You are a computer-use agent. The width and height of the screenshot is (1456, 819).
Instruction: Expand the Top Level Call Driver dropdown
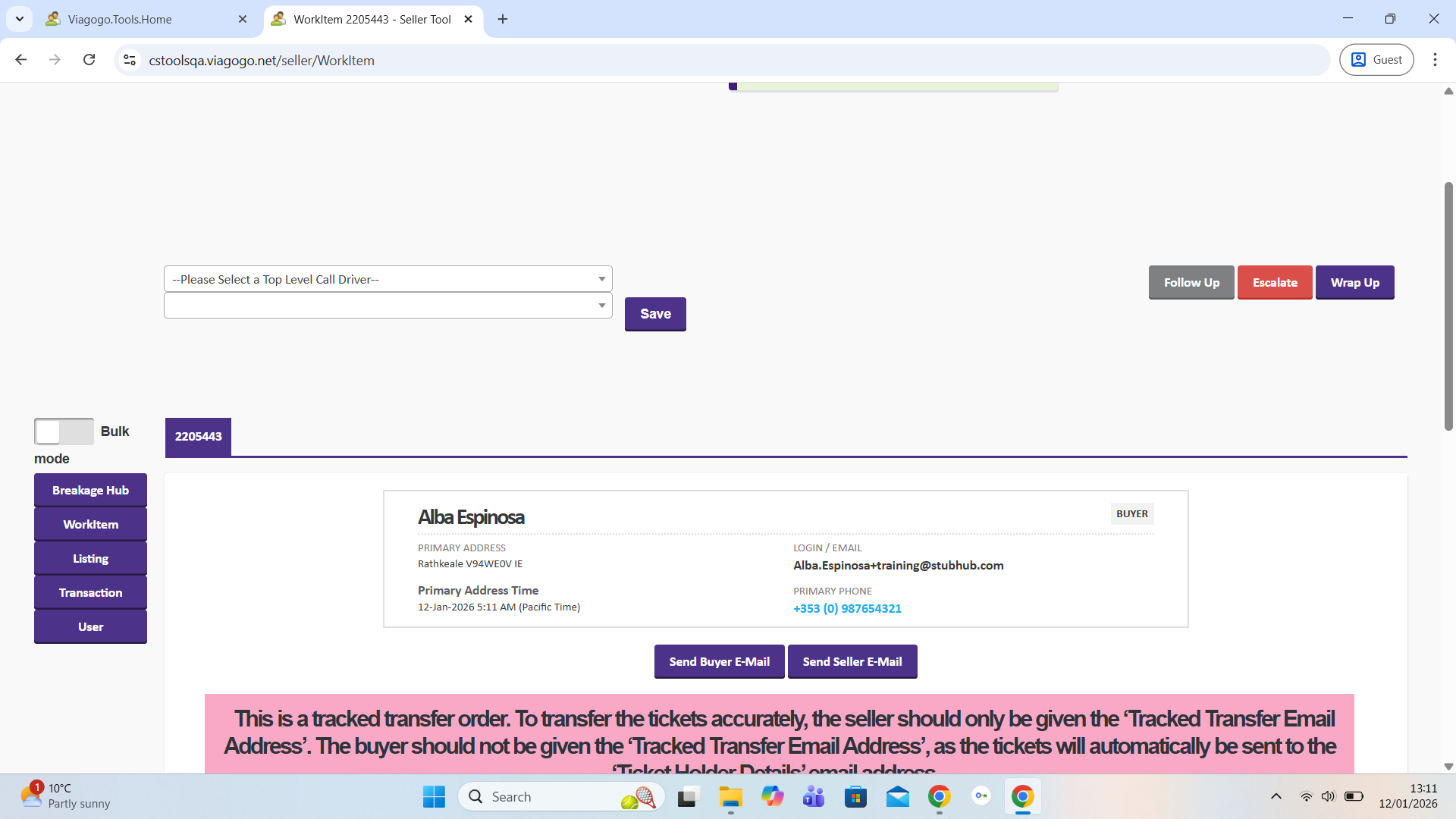coord(388,279)
